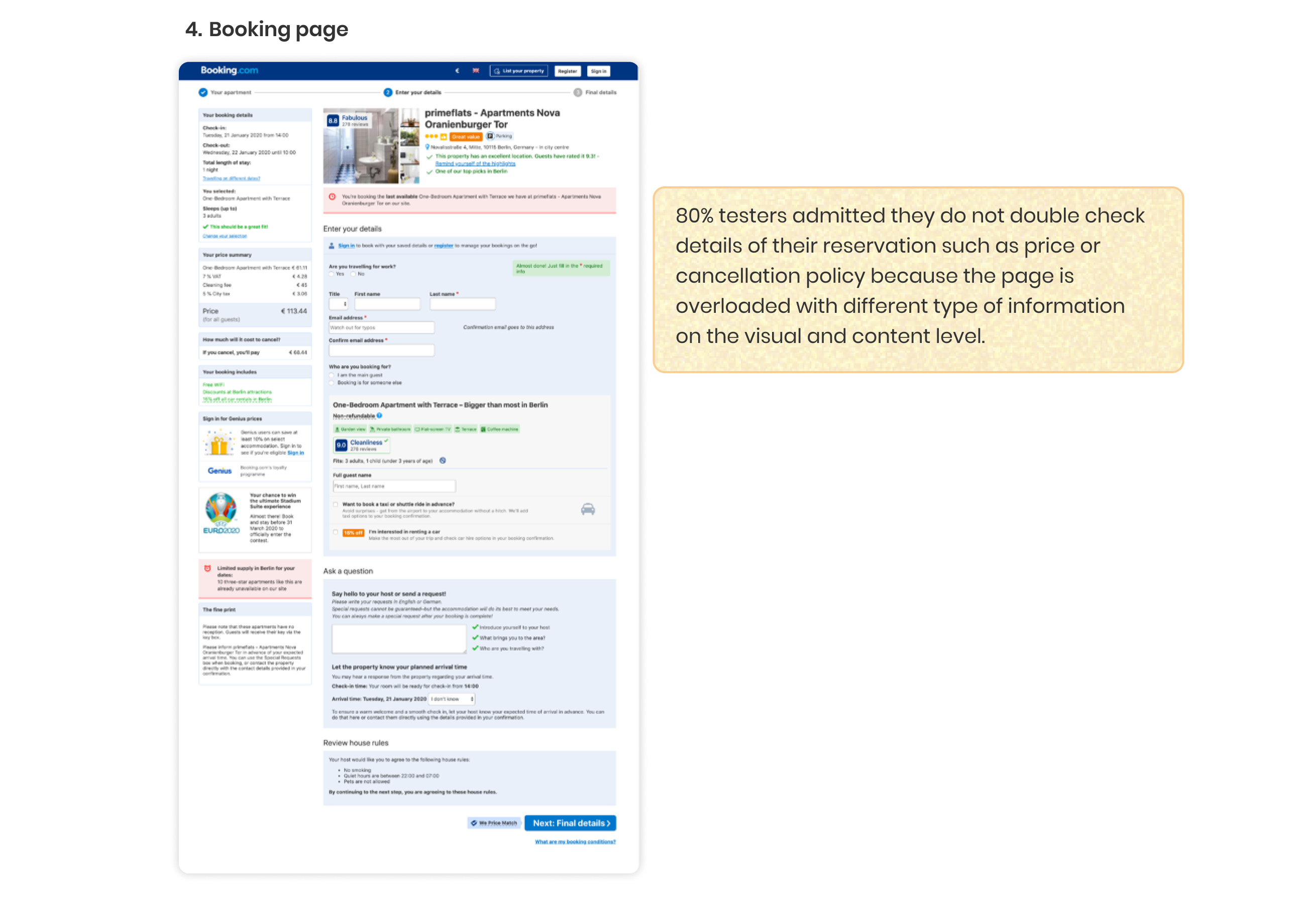Tick the taxi or shuttle ride checkbox
The width and height of the screenshot is (1301, 924).
click(335, 505)
